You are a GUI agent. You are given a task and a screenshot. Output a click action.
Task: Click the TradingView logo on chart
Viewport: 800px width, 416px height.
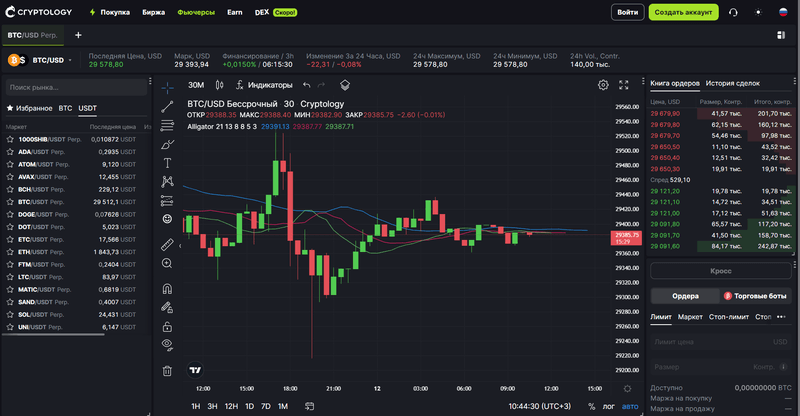tap(195, 370)
